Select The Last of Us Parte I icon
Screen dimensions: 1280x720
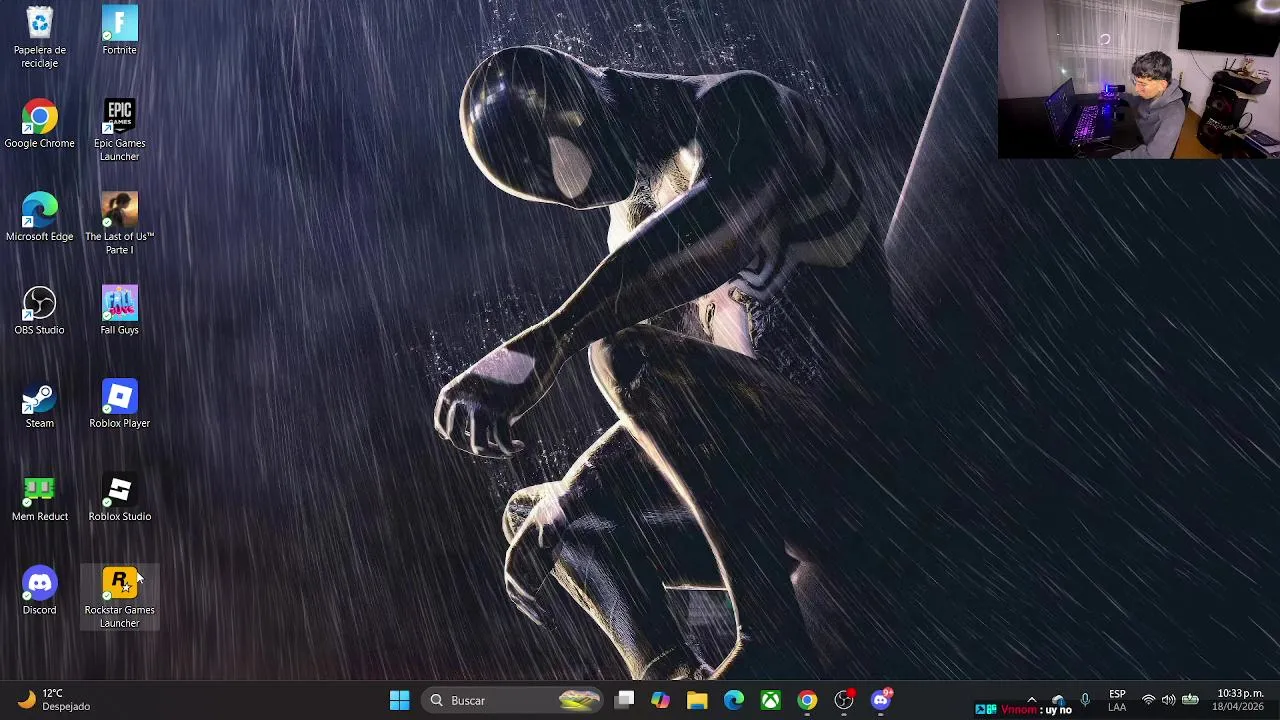click(x=119, y=223)
